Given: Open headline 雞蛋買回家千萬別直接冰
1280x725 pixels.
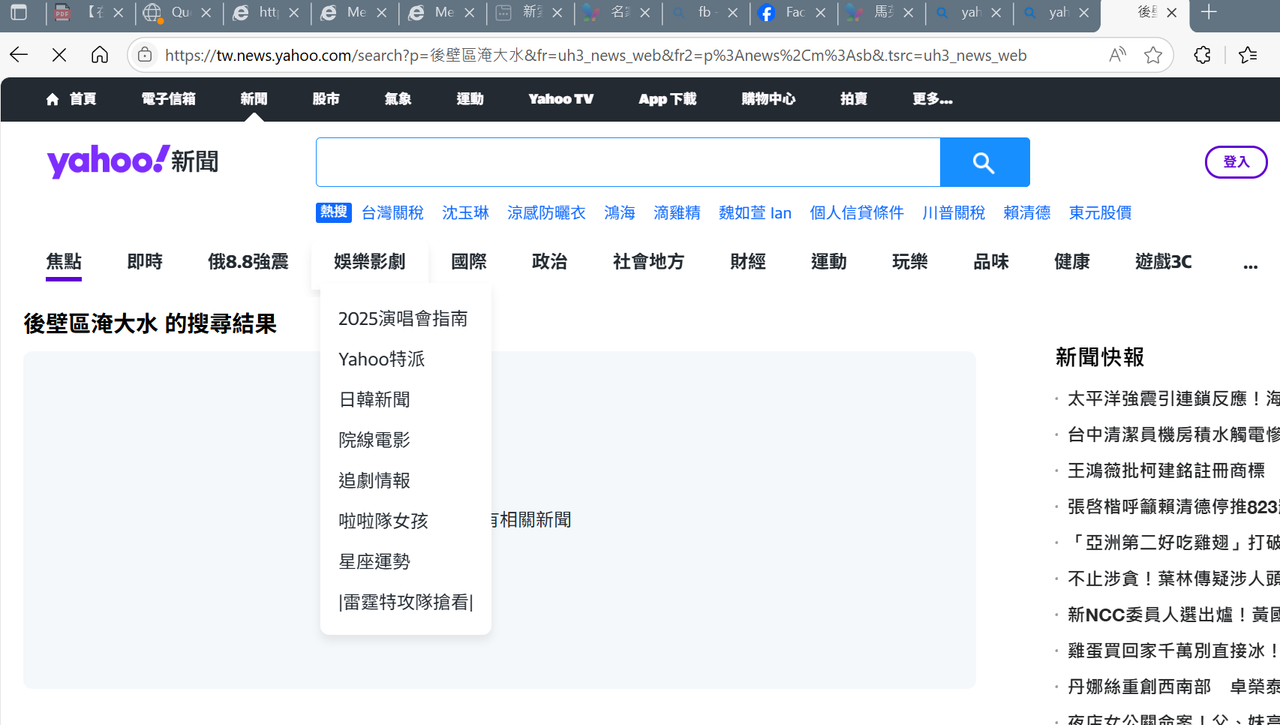Looking at the screenshot, I should pyautogui.click(x=1173, y=651).
